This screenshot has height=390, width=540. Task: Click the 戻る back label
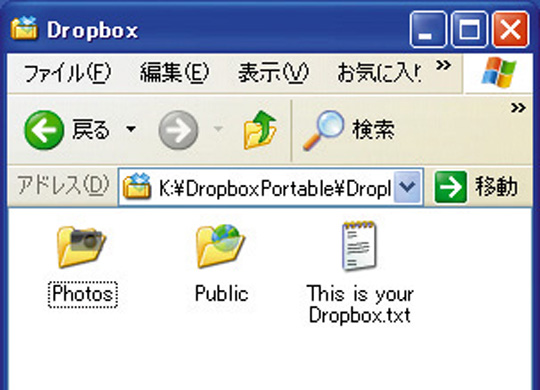coord(91,130)
